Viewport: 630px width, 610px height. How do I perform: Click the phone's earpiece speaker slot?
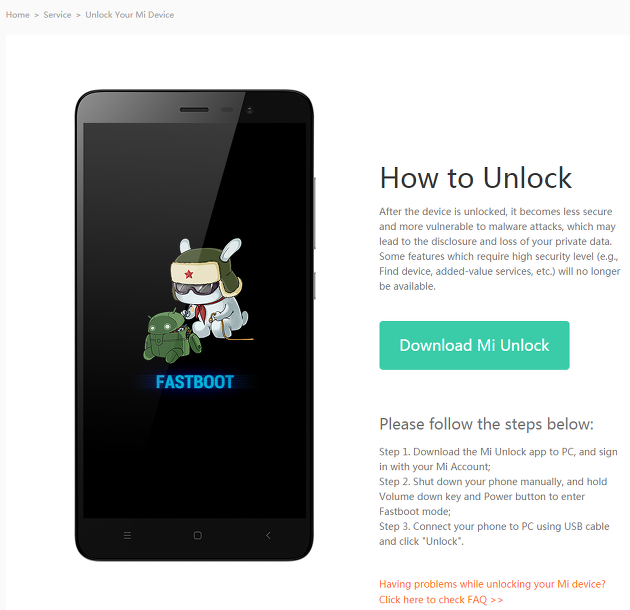(x=194, y=110)
